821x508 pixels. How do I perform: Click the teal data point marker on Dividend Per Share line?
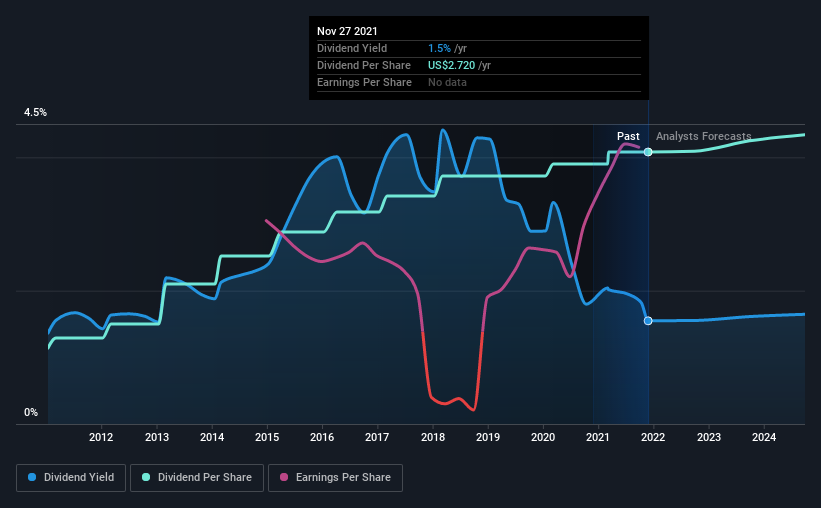[x=648, y=152]
